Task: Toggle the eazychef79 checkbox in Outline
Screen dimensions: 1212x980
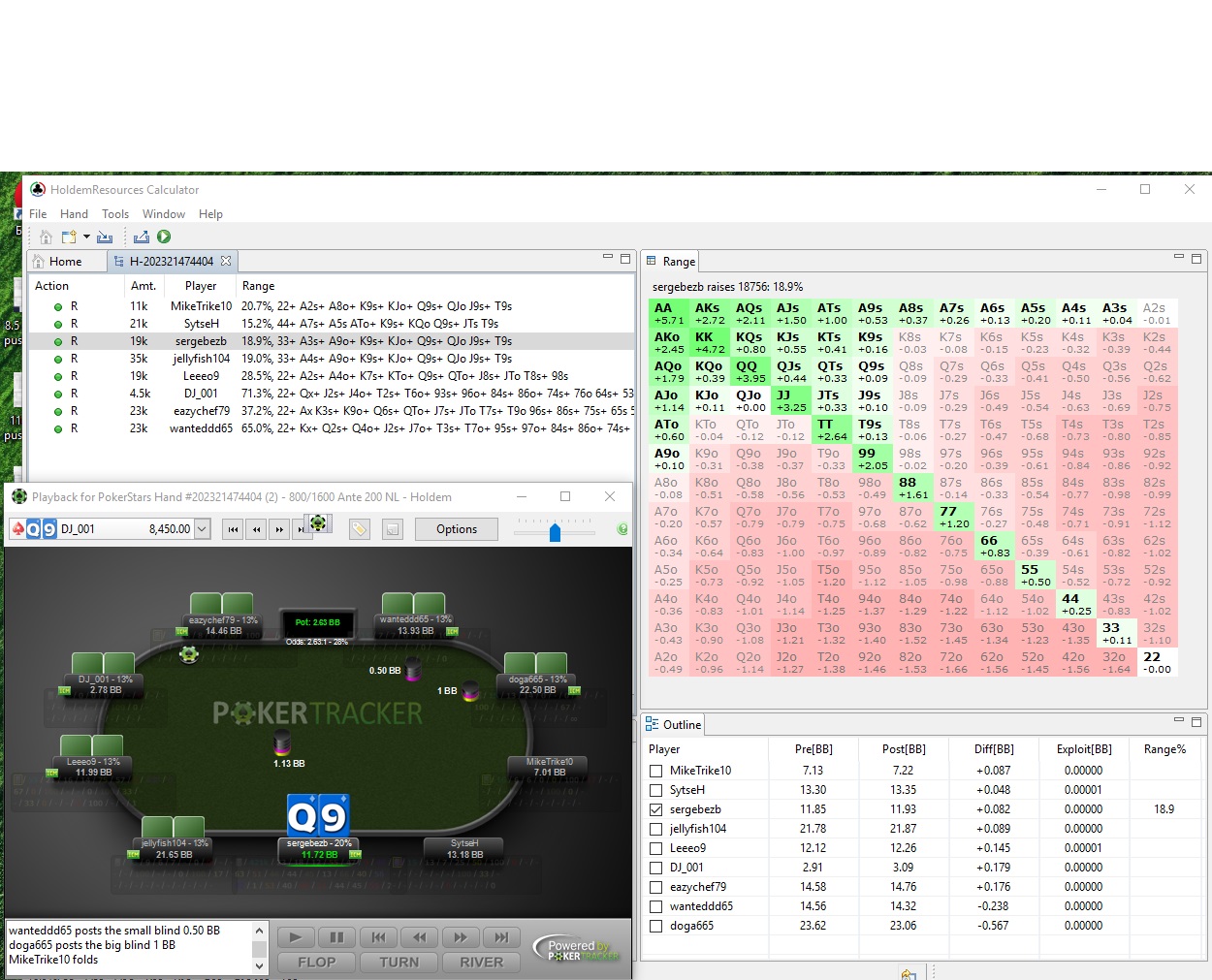Action: click(x=656, y=887)
